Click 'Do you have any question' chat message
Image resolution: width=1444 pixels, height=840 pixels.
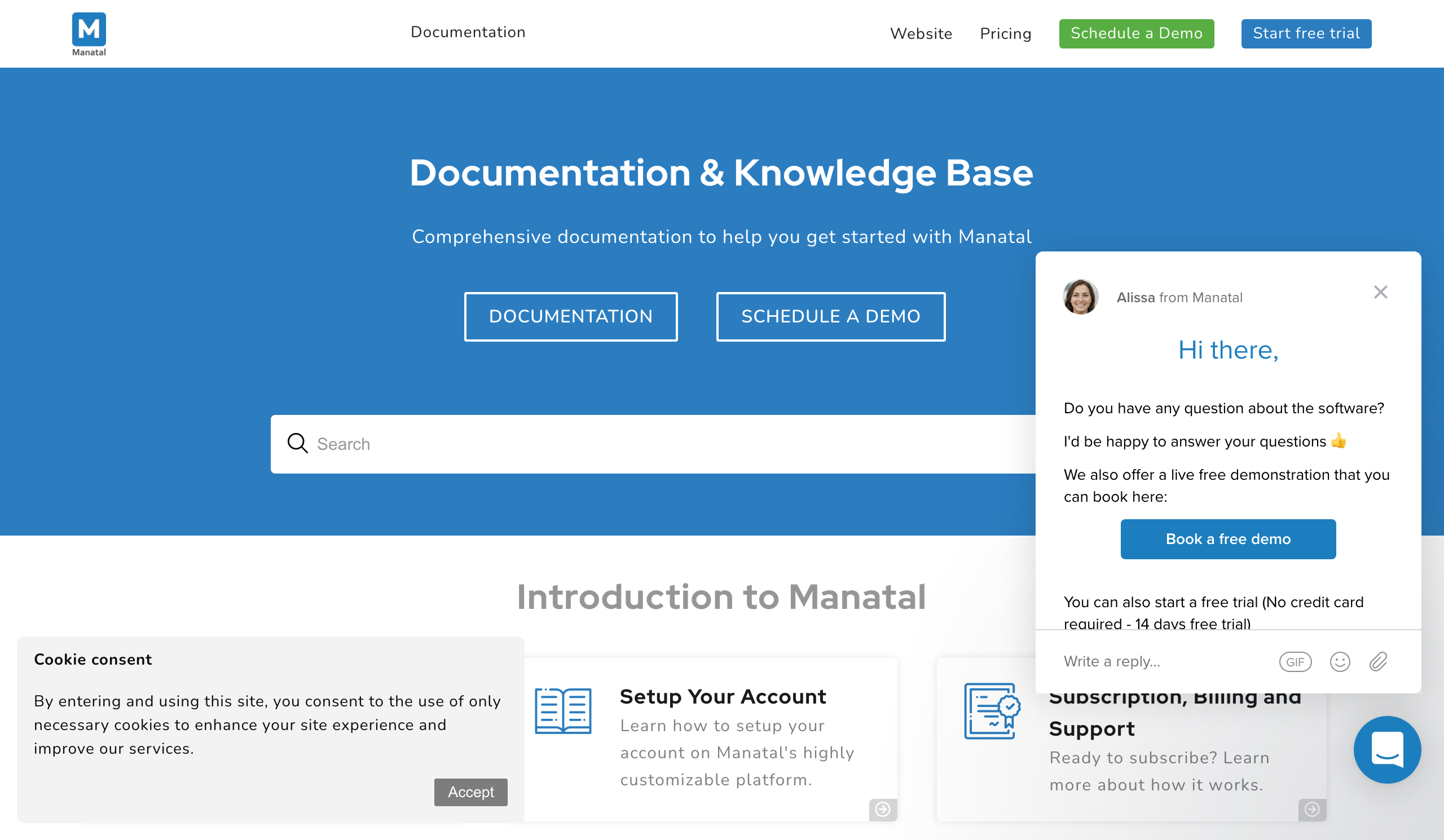pyautogui.click(x=1223, y=408)
